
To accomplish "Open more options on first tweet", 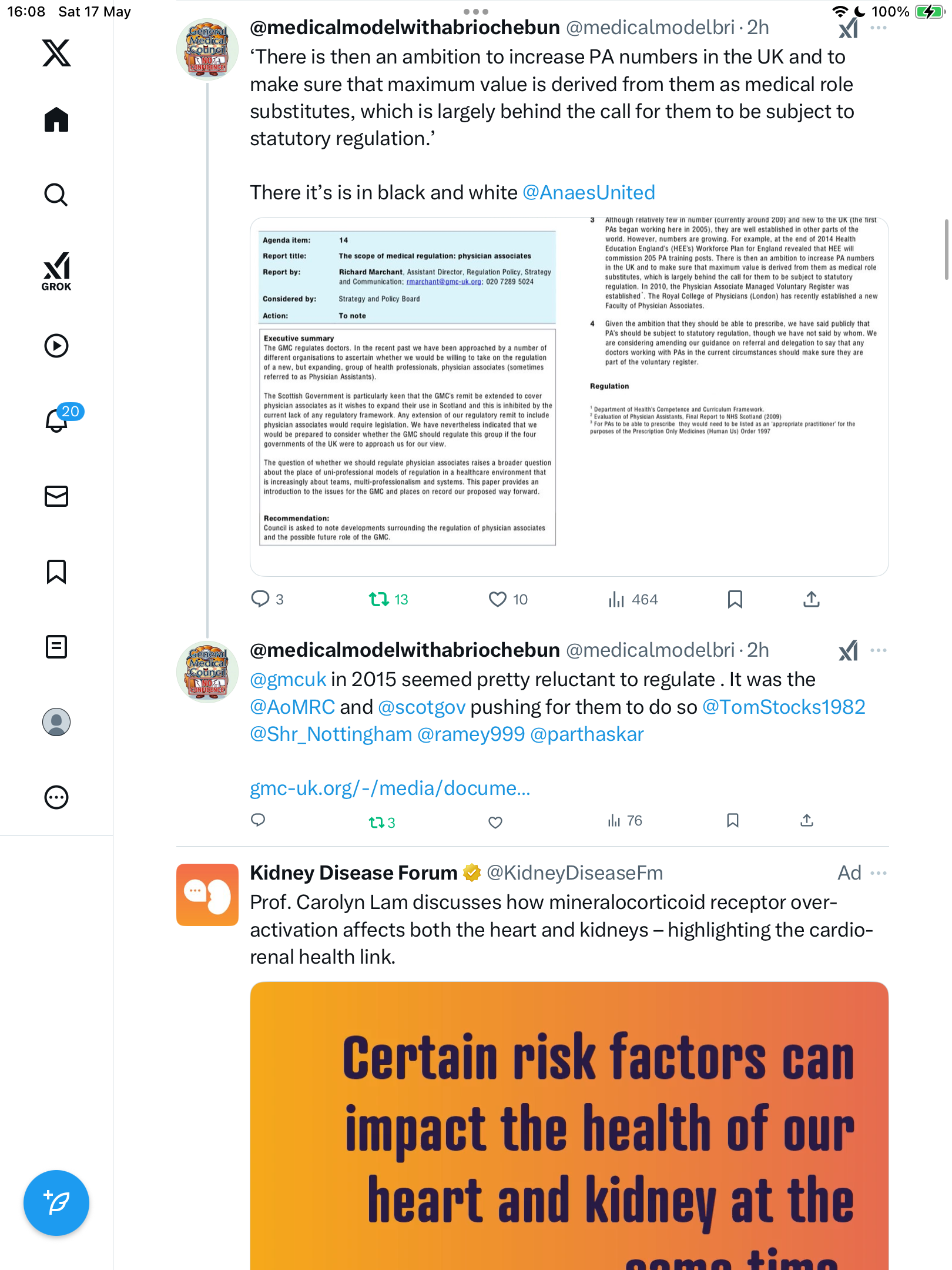I will [x=879, y=28].
